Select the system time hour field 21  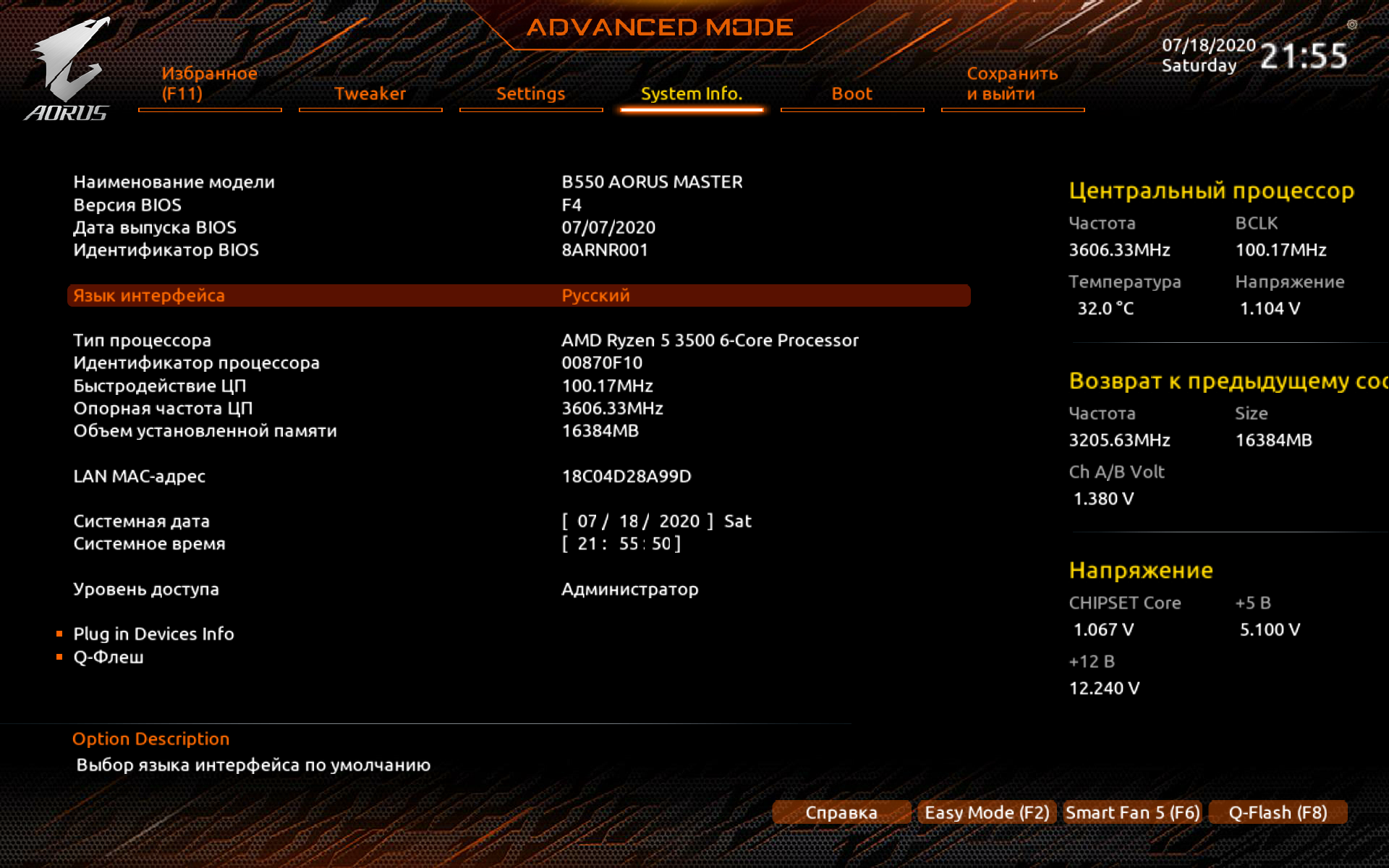tap(587, 544)
